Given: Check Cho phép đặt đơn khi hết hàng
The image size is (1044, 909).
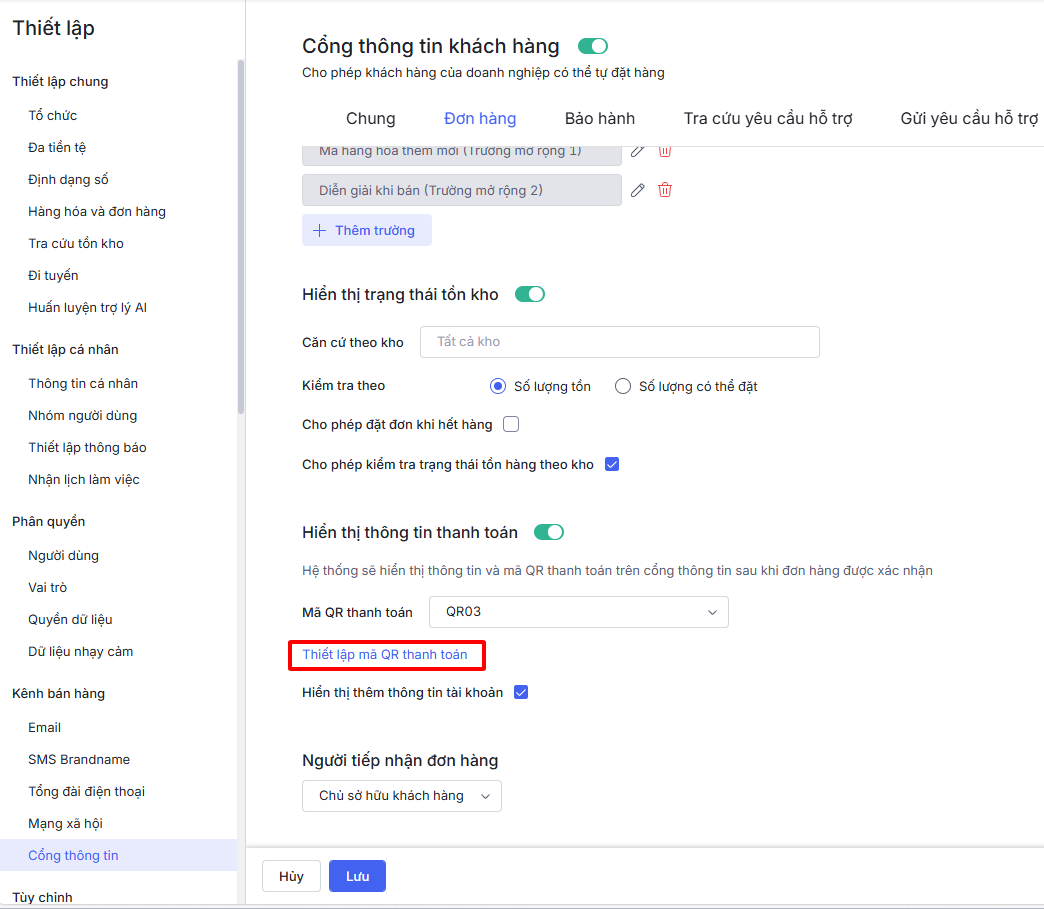Looking at the screenshot, I should (511, 424).
